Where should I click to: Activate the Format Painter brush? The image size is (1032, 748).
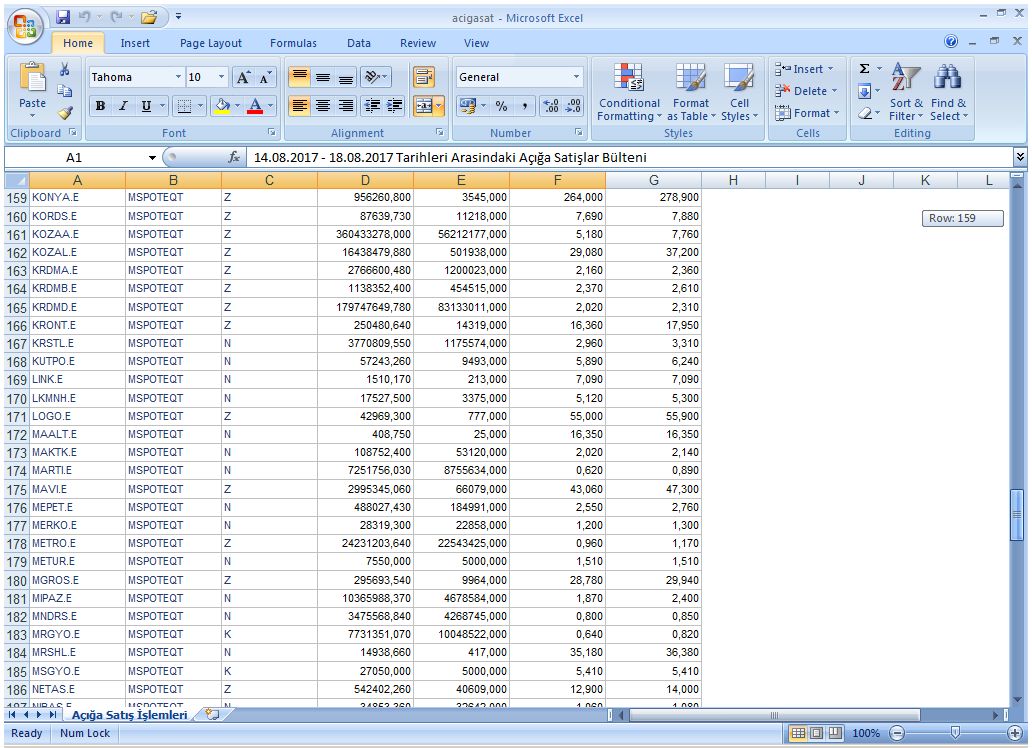click(64, 113)
